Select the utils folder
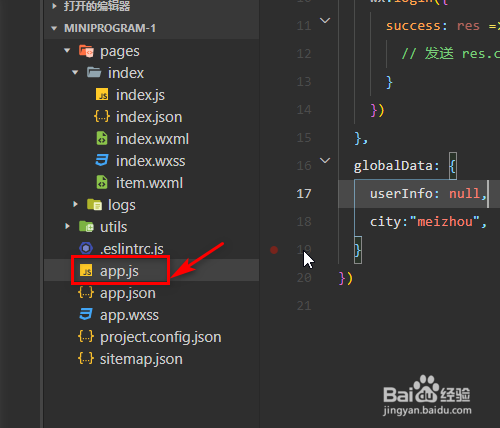The height and width of the screenshot is (428, 500). click(114, 227)
